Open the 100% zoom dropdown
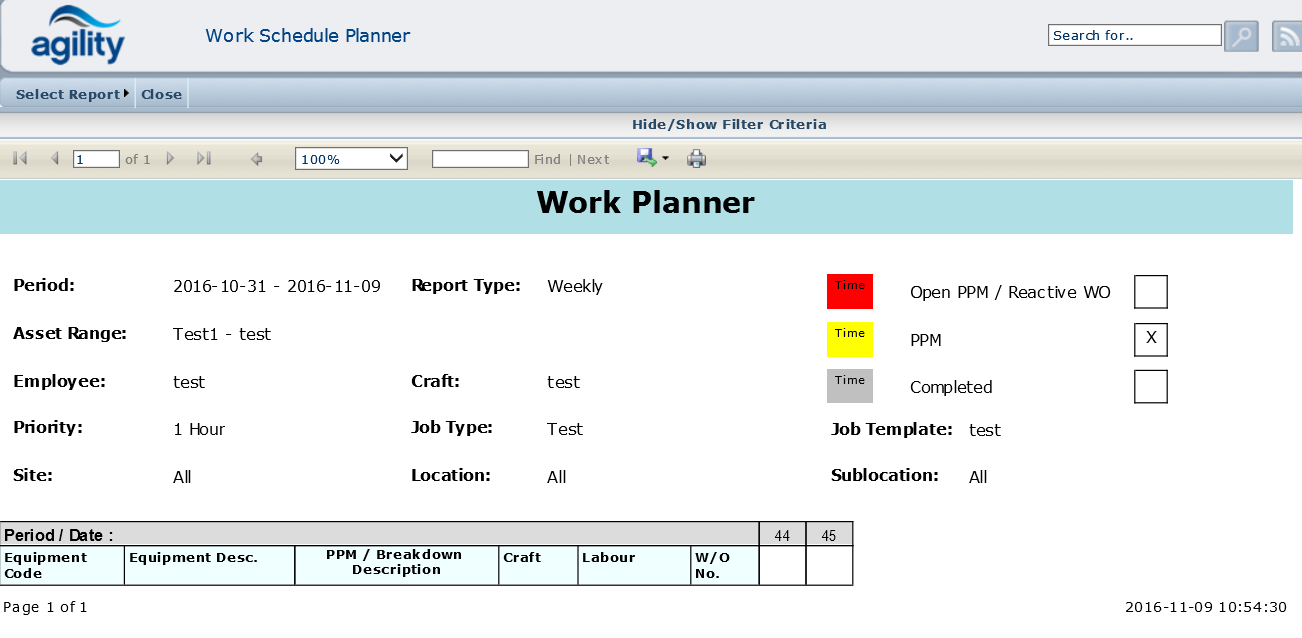 [x=351, y=158]
